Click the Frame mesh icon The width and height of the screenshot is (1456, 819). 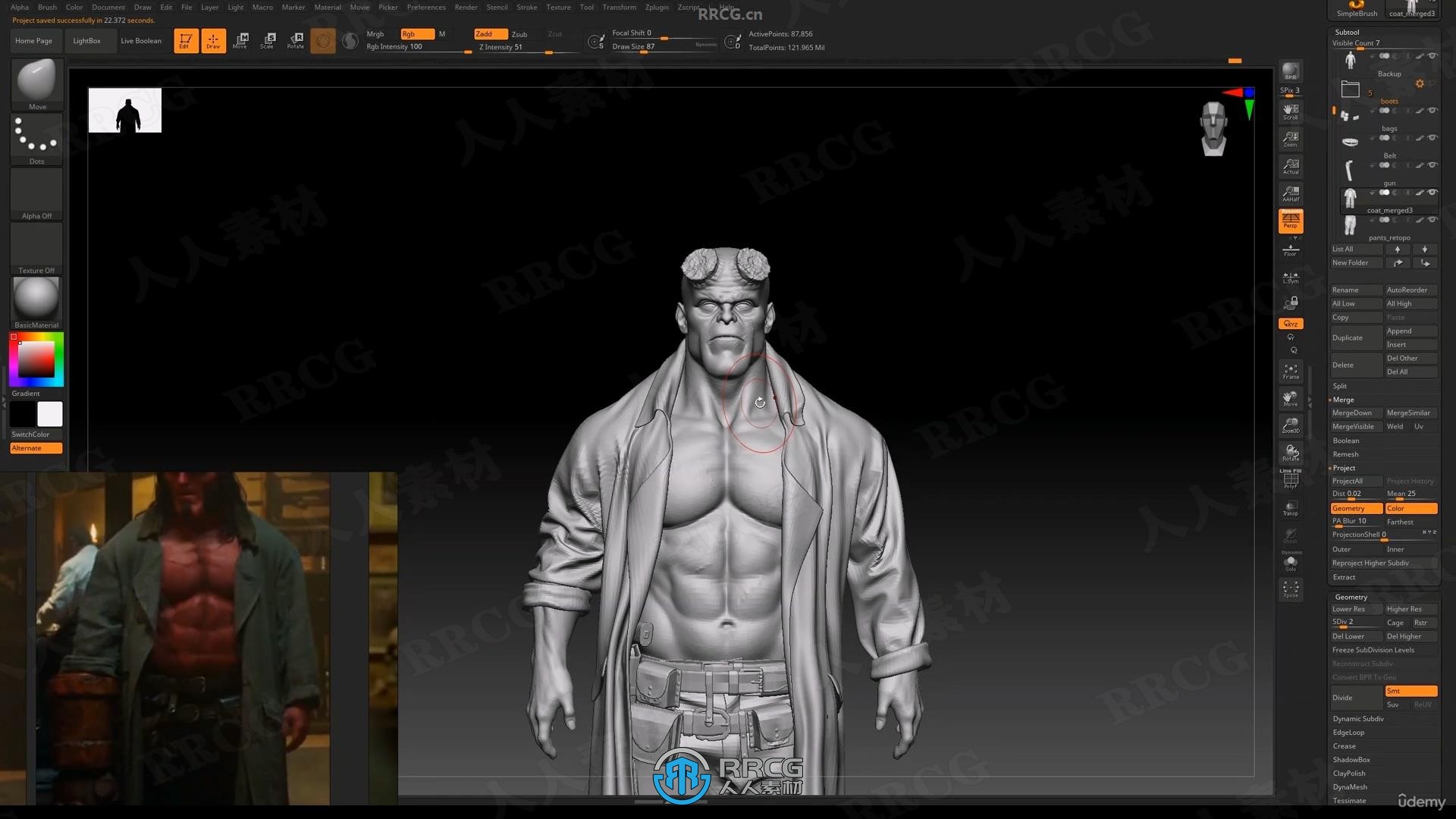(1290, 372)
